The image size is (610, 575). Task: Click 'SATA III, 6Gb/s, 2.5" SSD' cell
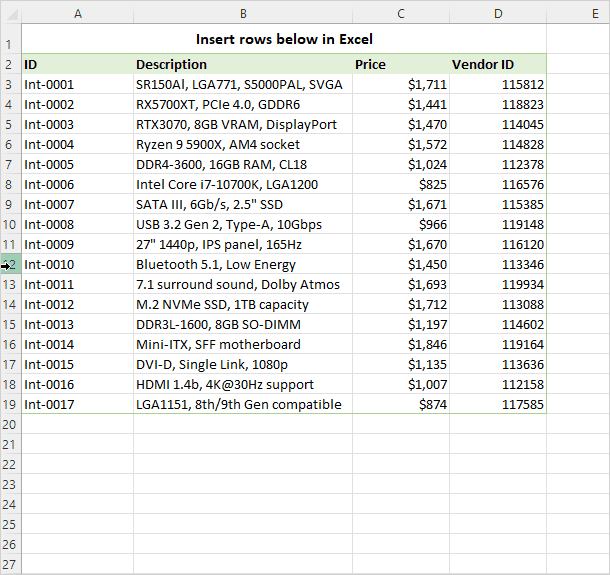point(243,204)
